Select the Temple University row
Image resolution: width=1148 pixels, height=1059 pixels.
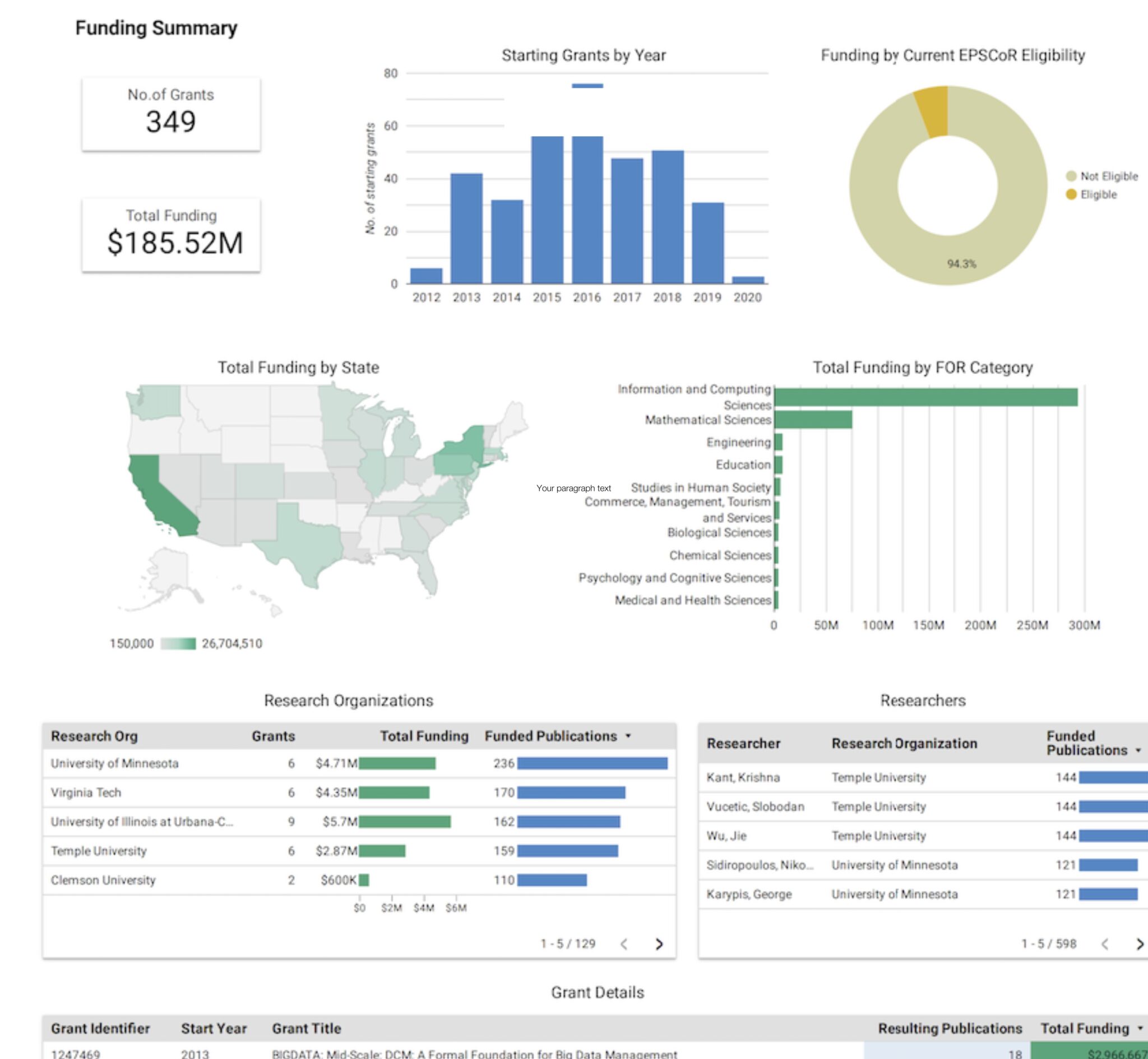coord(99,852)
